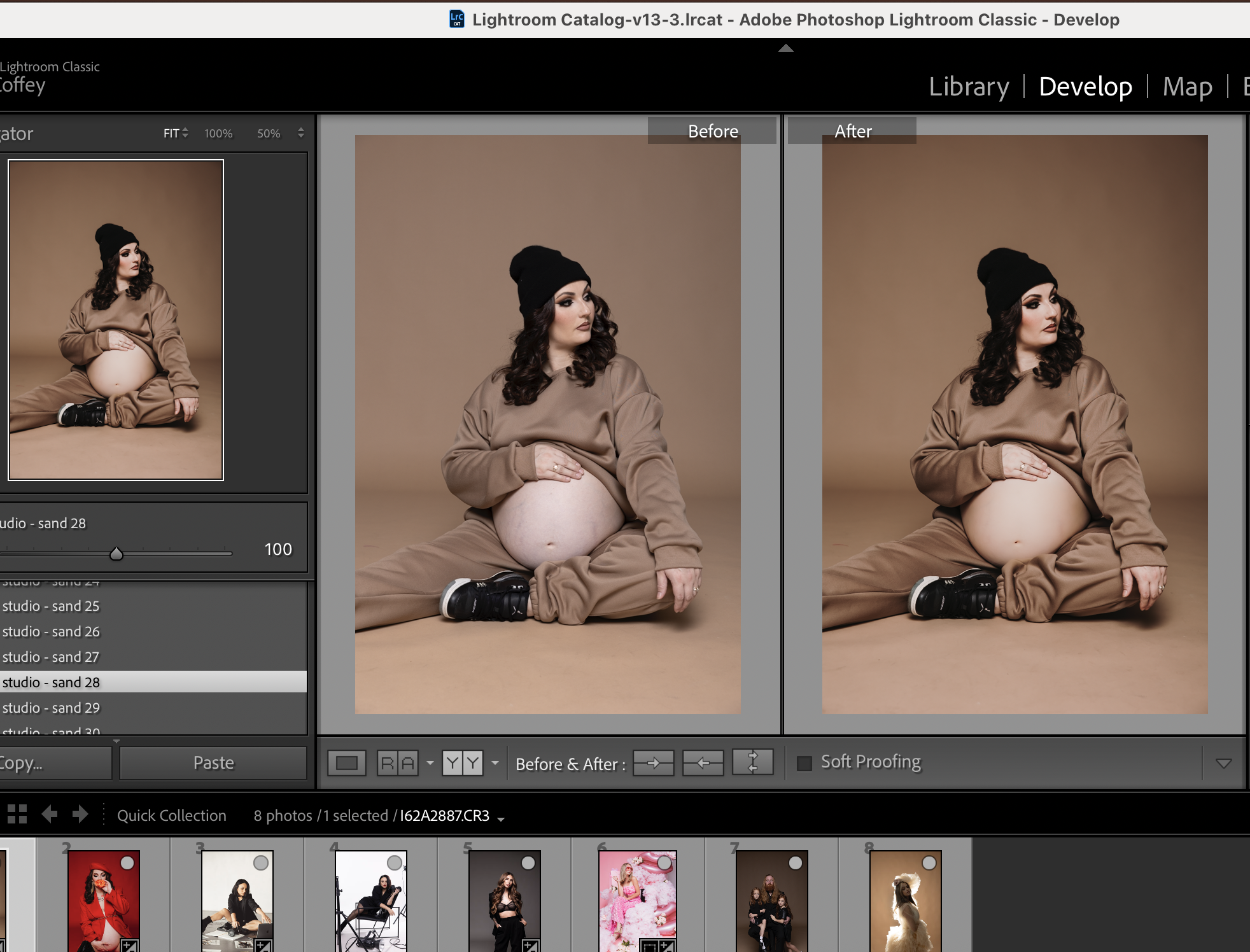Go forward with filmstrip right arrow
This screenshot has height=952, width=1250.
click(80, 815)
